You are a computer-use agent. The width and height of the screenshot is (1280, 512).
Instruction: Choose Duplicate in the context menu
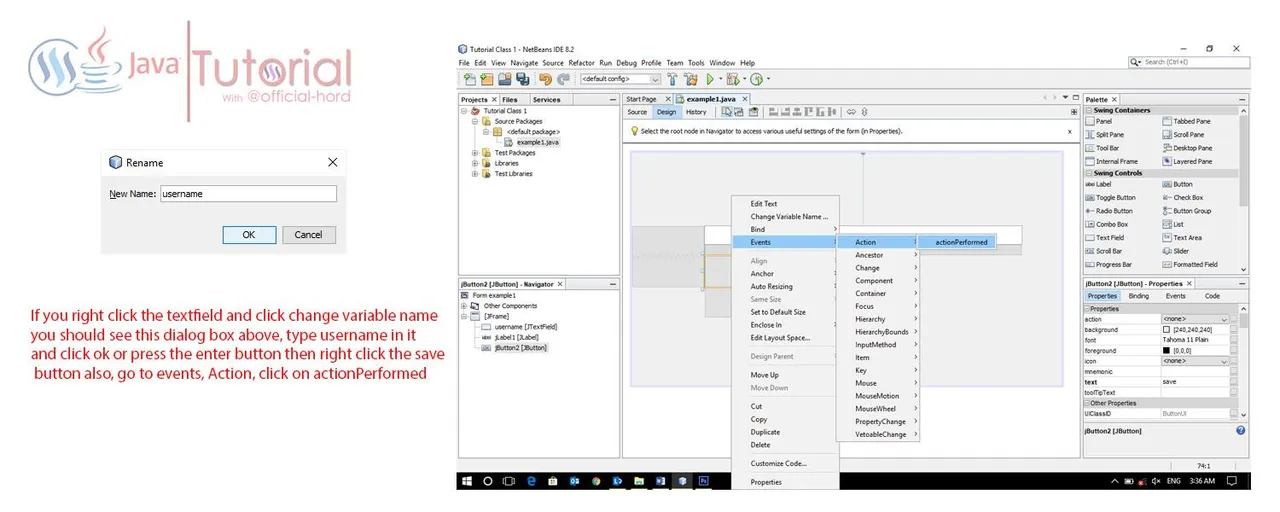click(x=765, y=432)
